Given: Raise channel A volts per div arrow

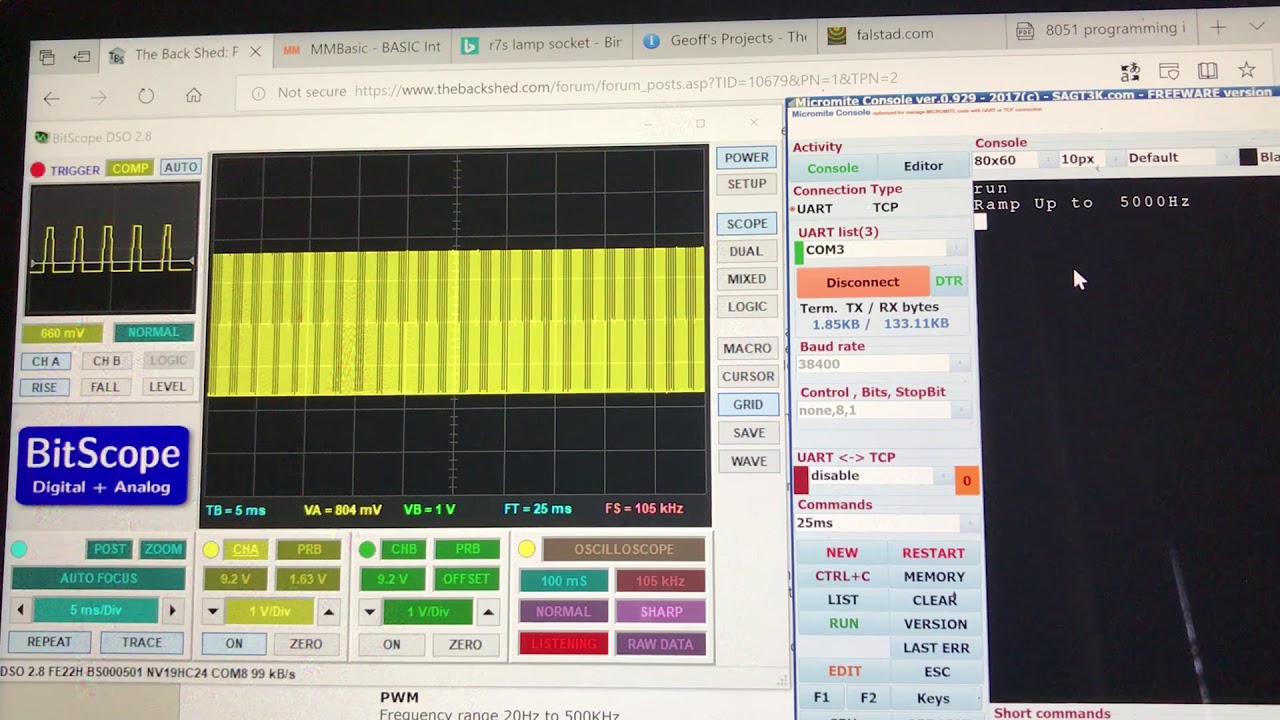Looking at the screenshot, I should point(328,611).
